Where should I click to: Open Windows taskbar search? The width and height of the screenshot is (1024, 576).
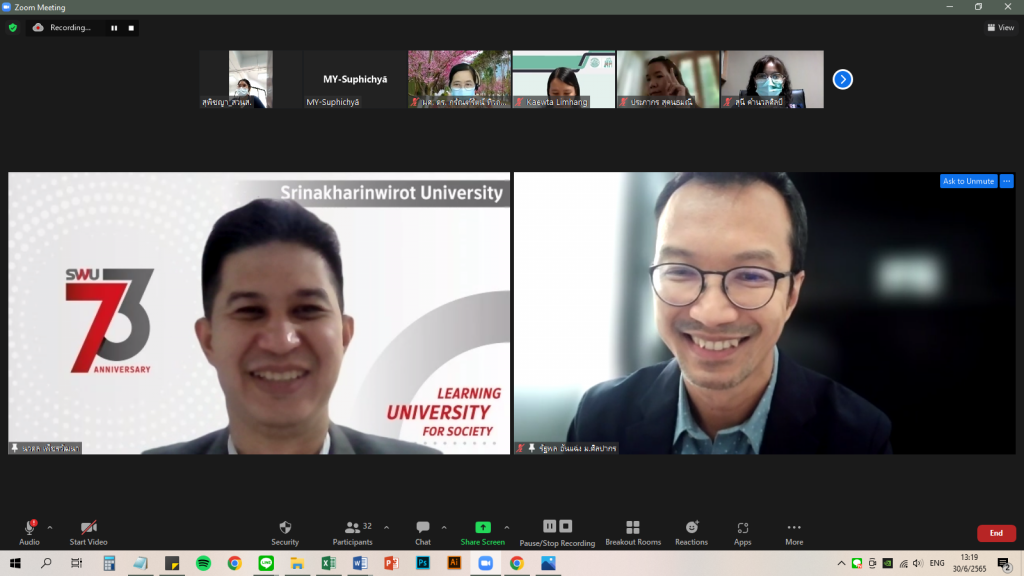tap(46, 563)
